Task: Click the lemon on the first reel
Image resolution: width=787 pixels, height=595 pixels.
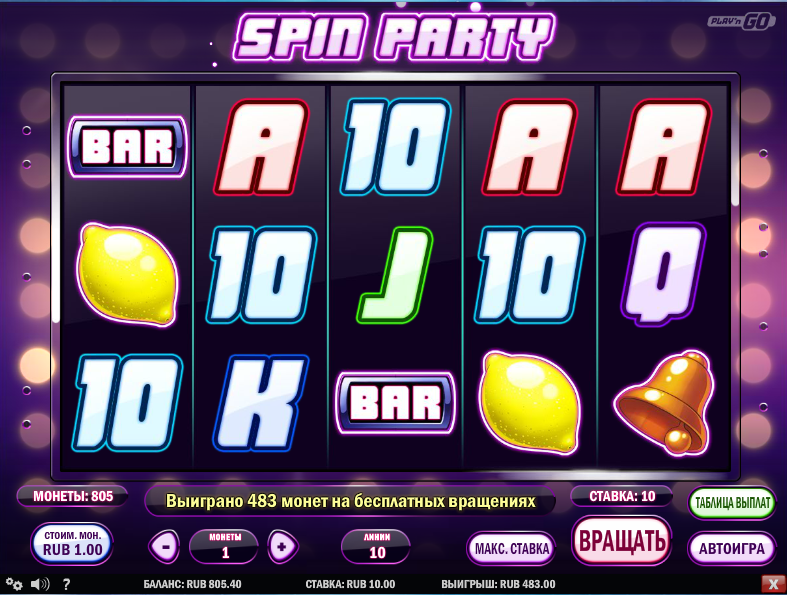Action: click(x=127, y=274)
